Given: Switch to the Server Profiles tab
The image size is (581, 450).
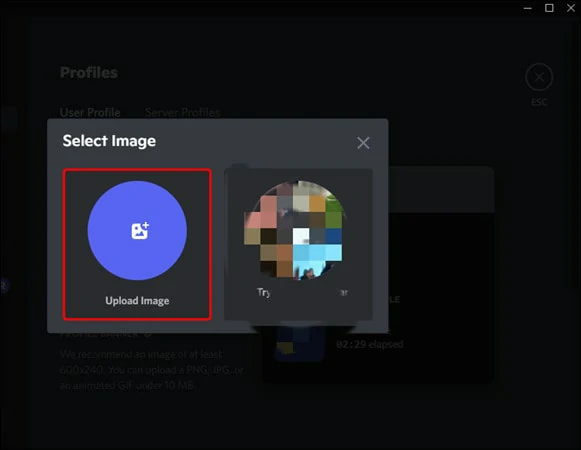Looking at the screenshot, I should (x=183, y=112).
